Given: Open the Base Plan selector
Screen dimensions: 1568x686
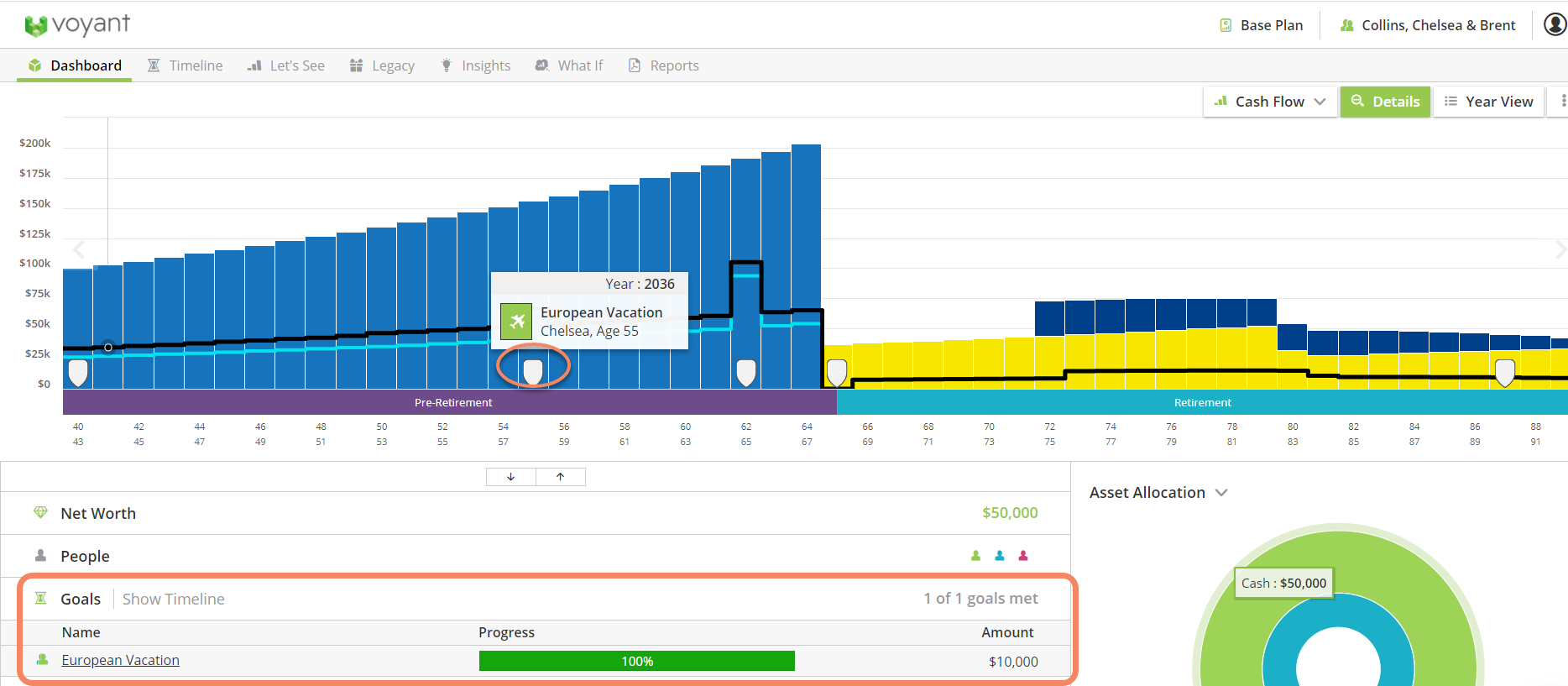Looking at the screenshot, I should coord(1262,25).
